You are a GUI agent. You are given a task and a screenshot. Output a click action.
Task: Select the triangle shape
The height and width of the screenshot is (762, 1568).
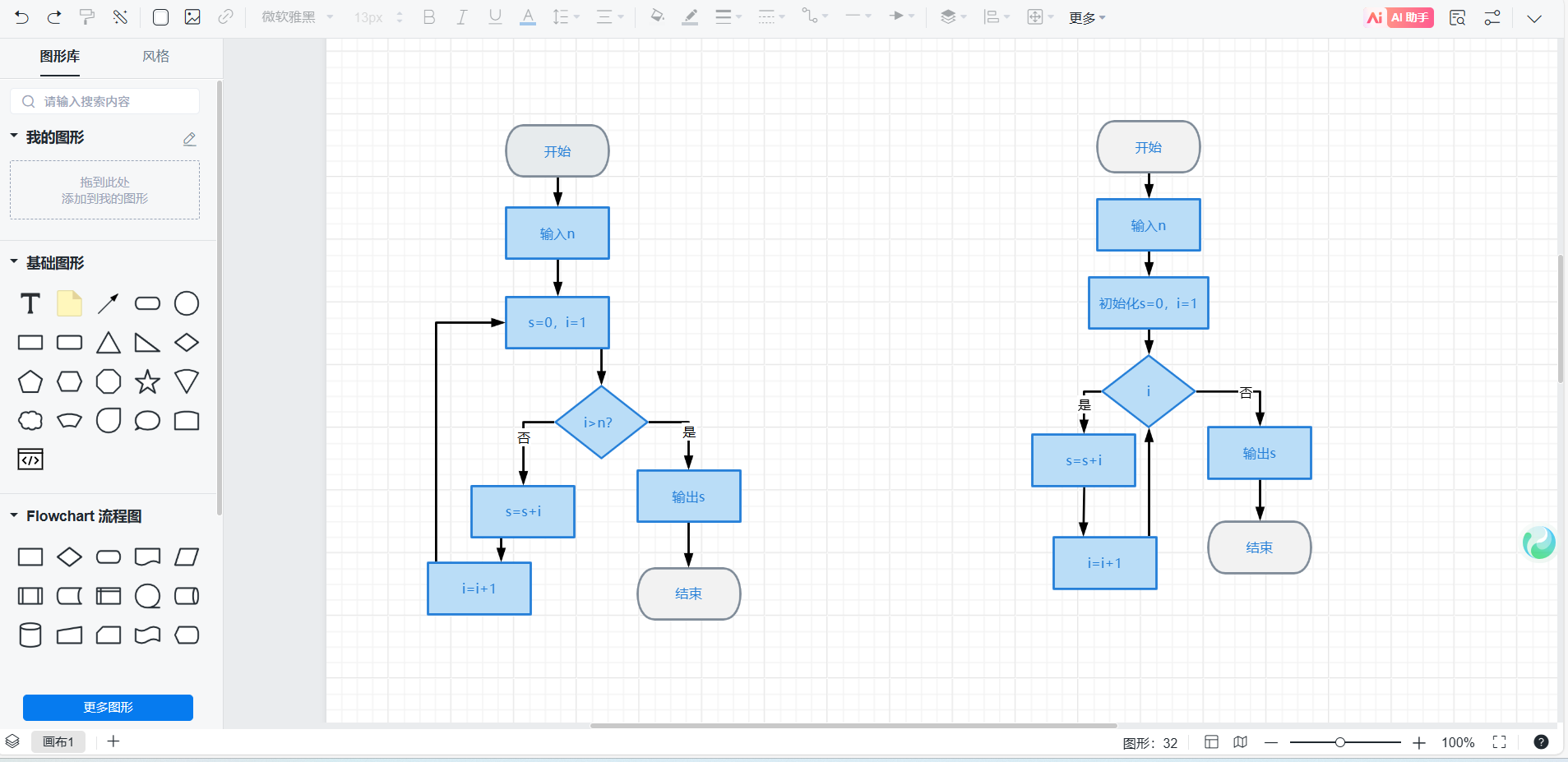coord(109,342)
